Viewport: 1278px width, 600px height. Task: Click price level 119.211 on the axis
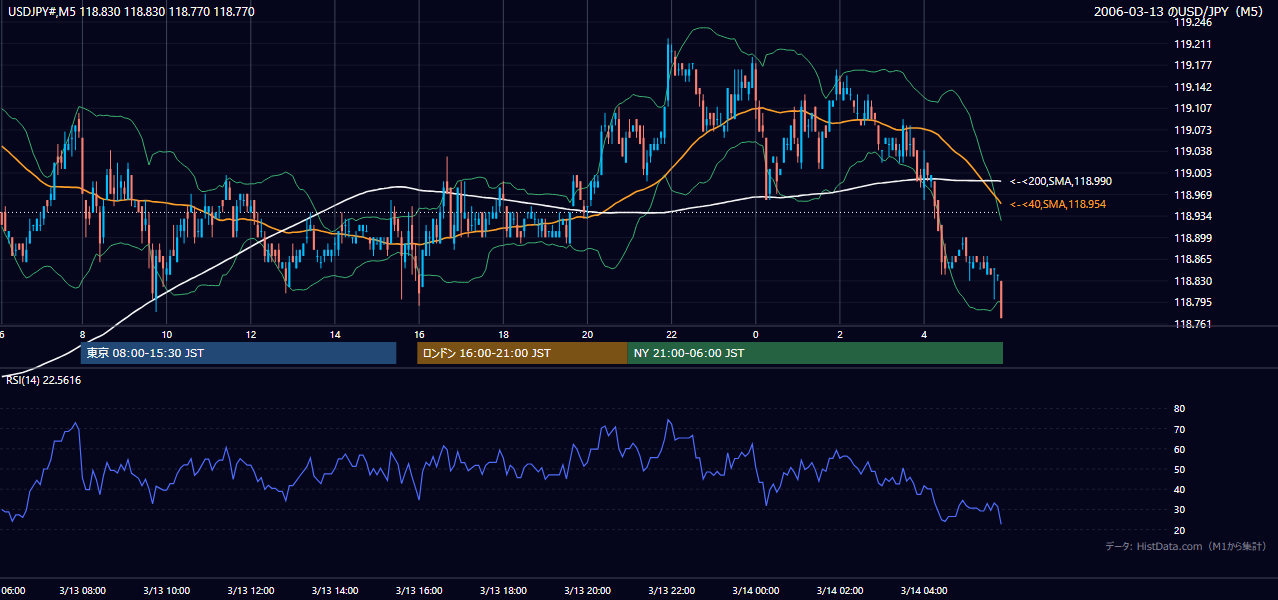[1193, 44]
